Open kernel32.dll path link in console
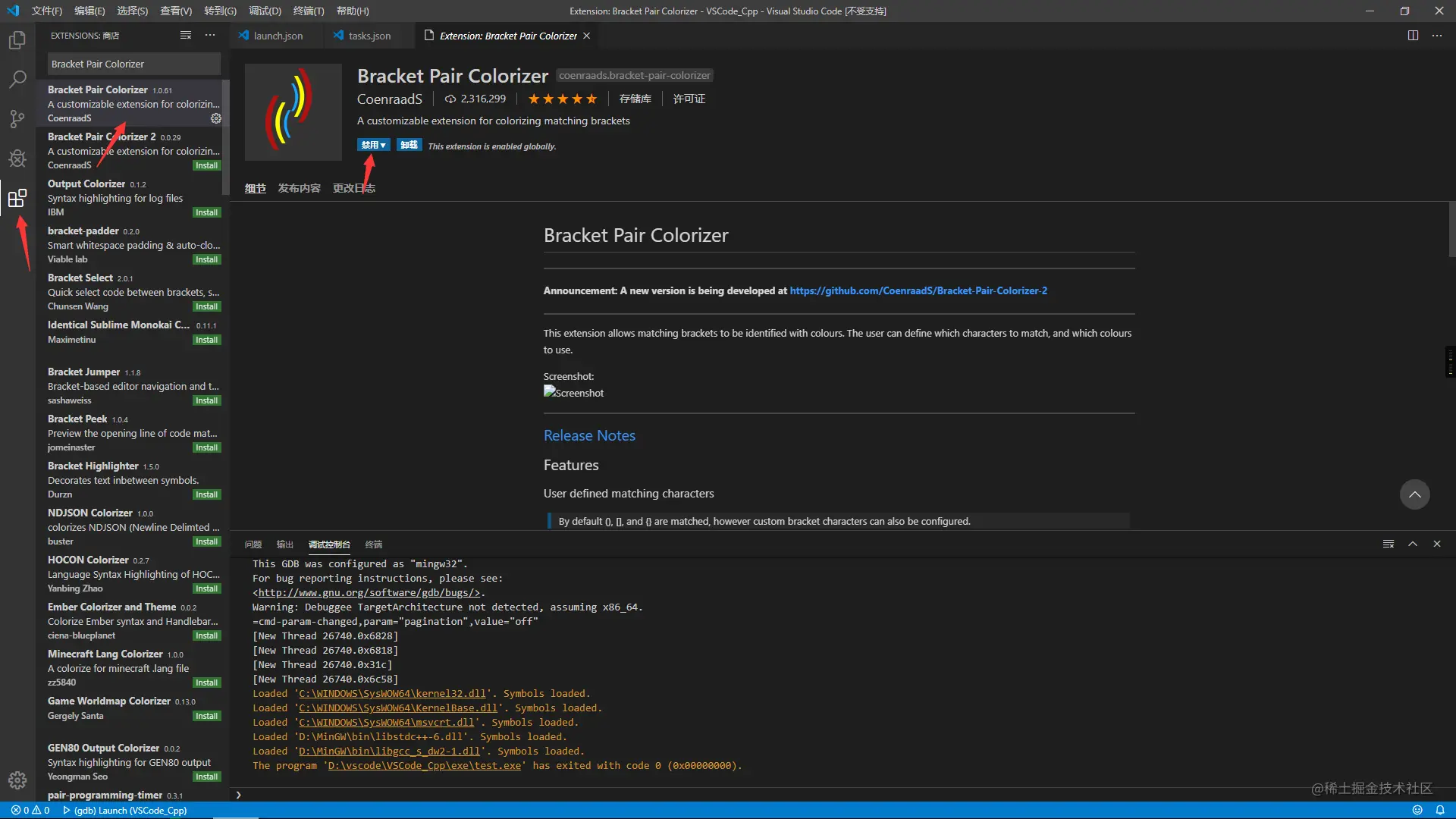Viewport: 1456px width, 819px height. pos(393,694)
